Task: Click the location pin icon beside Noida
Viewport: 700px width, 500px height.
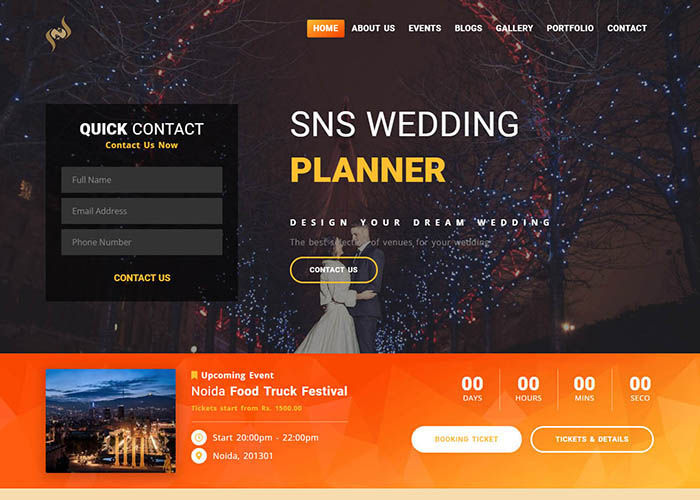Action: [x=199, y=456]
